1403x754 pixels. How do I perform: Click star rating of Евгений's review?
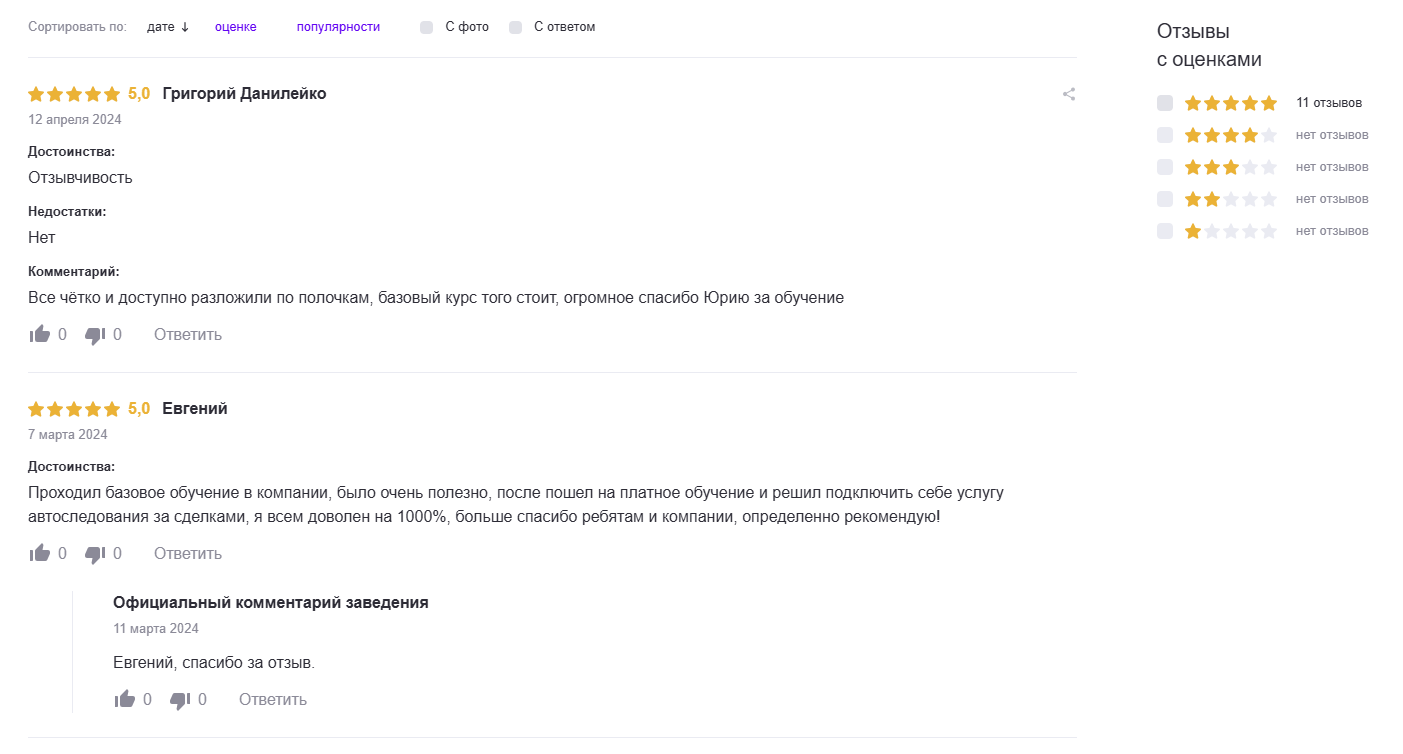(74, 409)
